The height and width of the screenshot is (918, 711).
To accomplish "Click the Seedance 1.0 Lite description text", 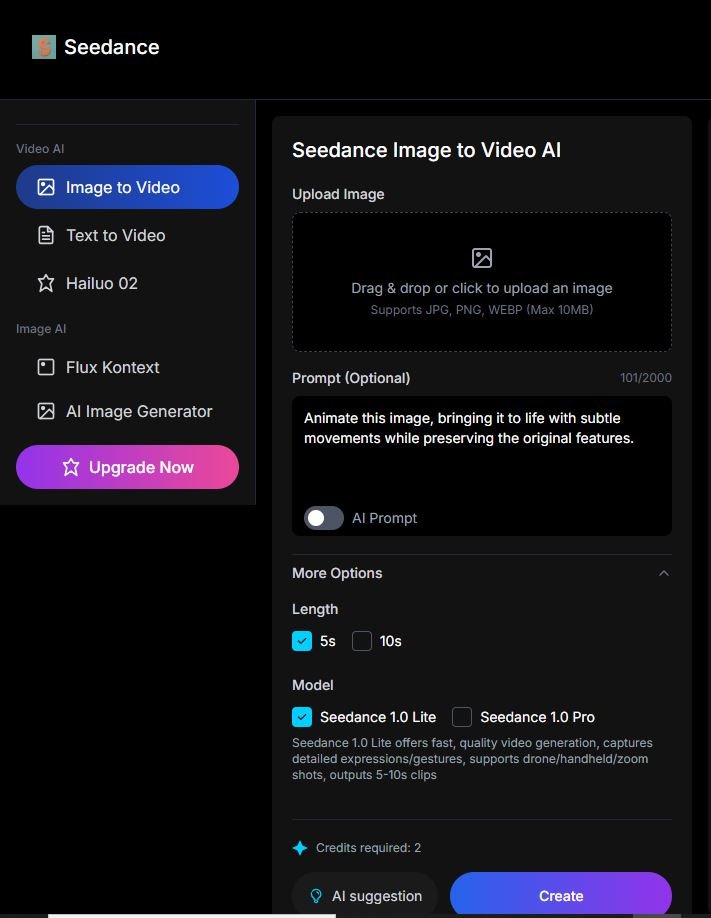I will pos(473,759).
